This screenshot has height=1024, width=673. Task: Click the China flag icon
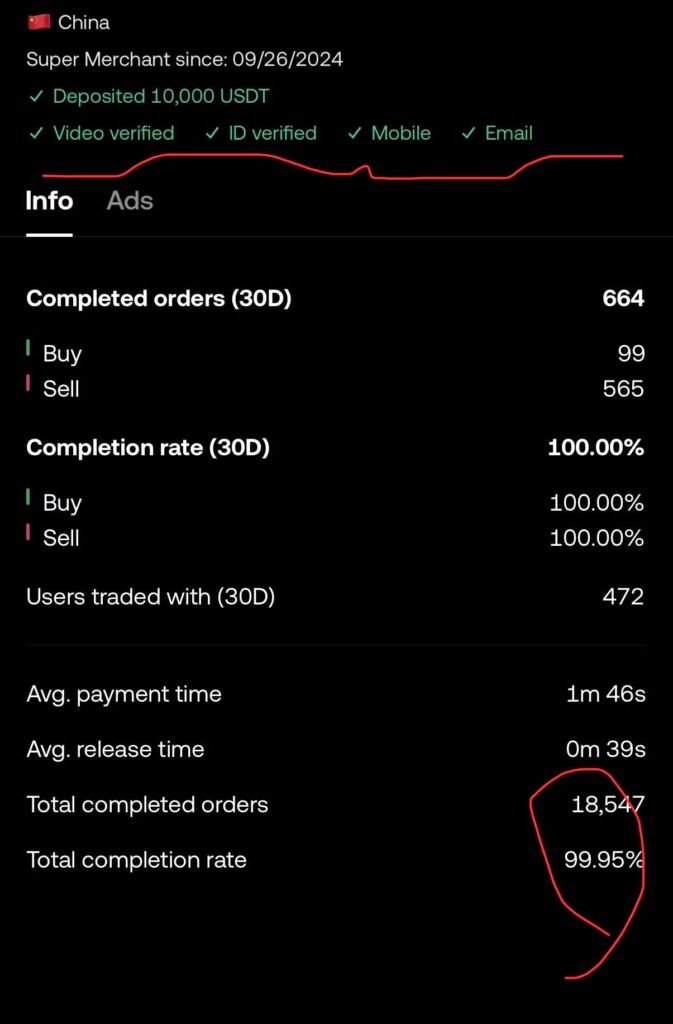click(x=37, y=21)
